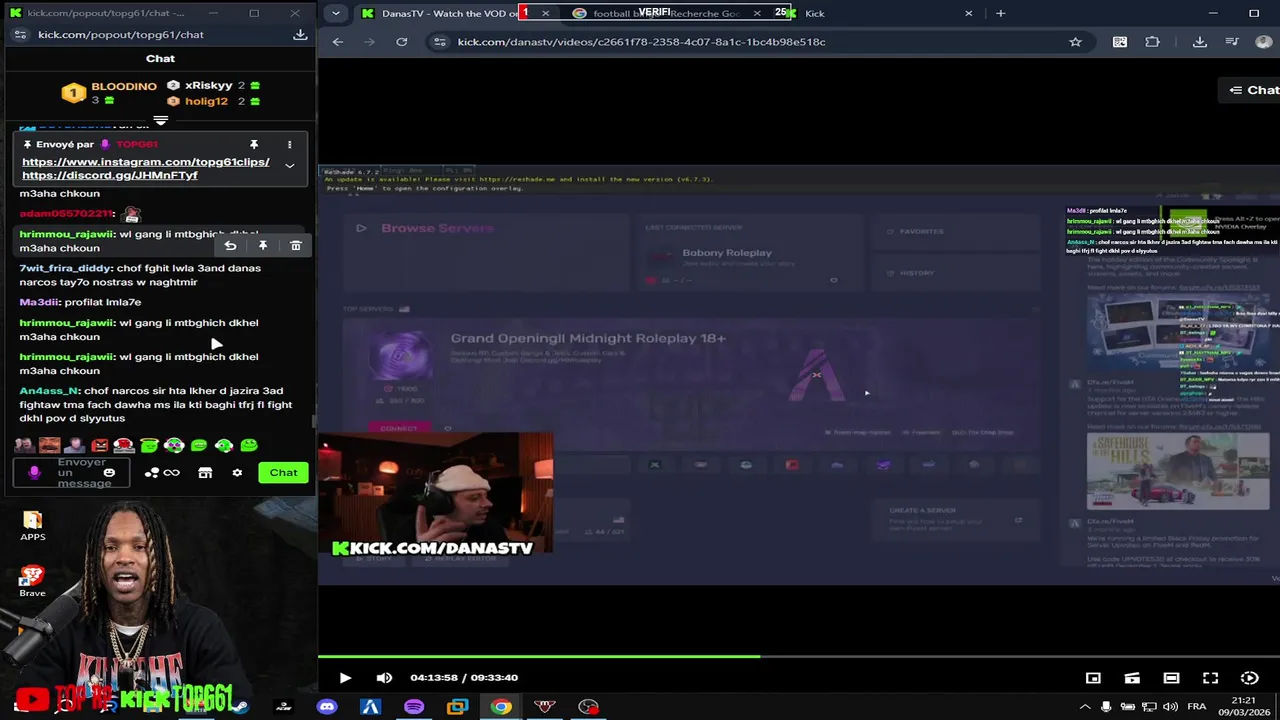The height and width of the screenshot is (720, 1280).
Task: Insert the green smiling emote at row end
Action: coord(249,445)
